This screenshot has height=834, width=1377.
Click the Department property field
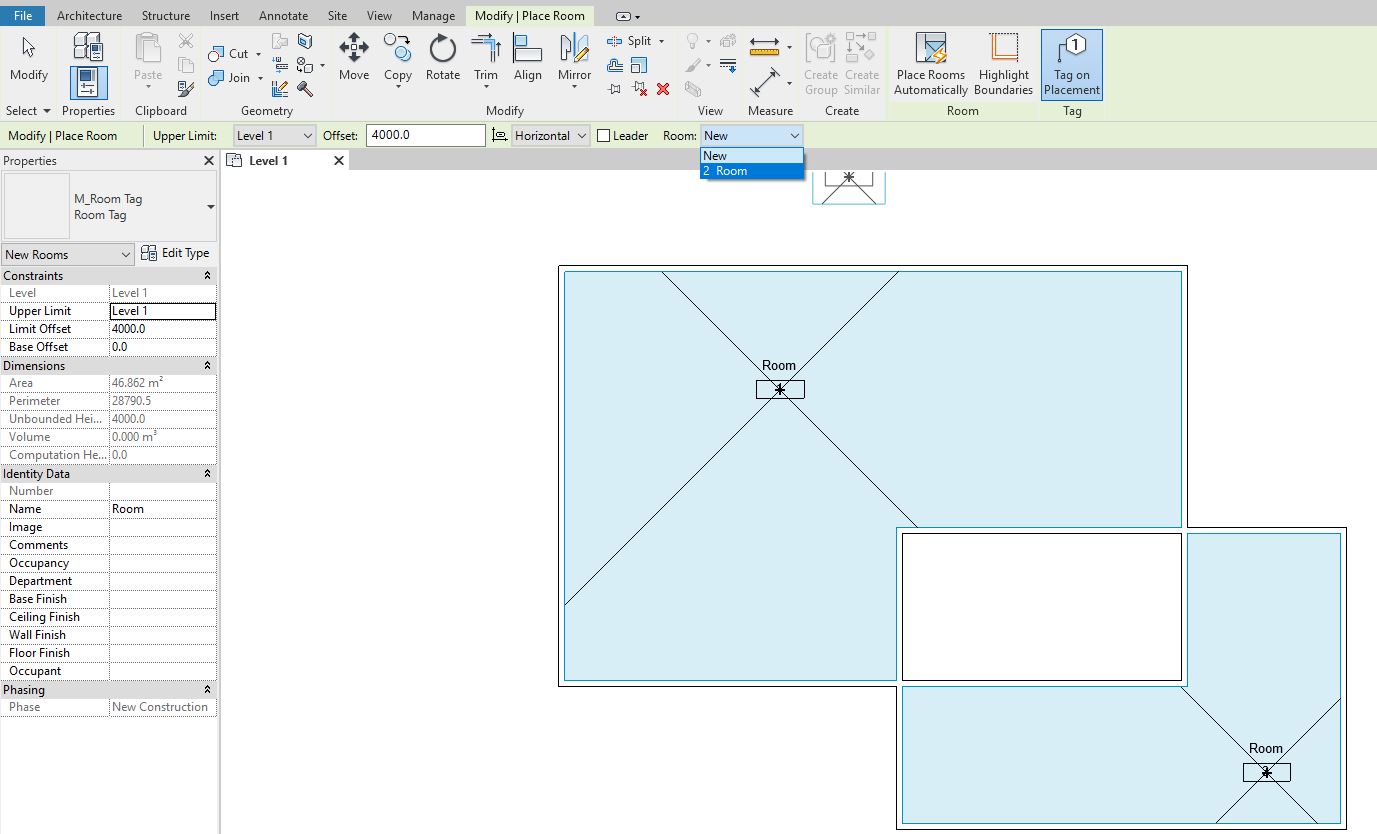pyautogui.click(x=162, y=581)
